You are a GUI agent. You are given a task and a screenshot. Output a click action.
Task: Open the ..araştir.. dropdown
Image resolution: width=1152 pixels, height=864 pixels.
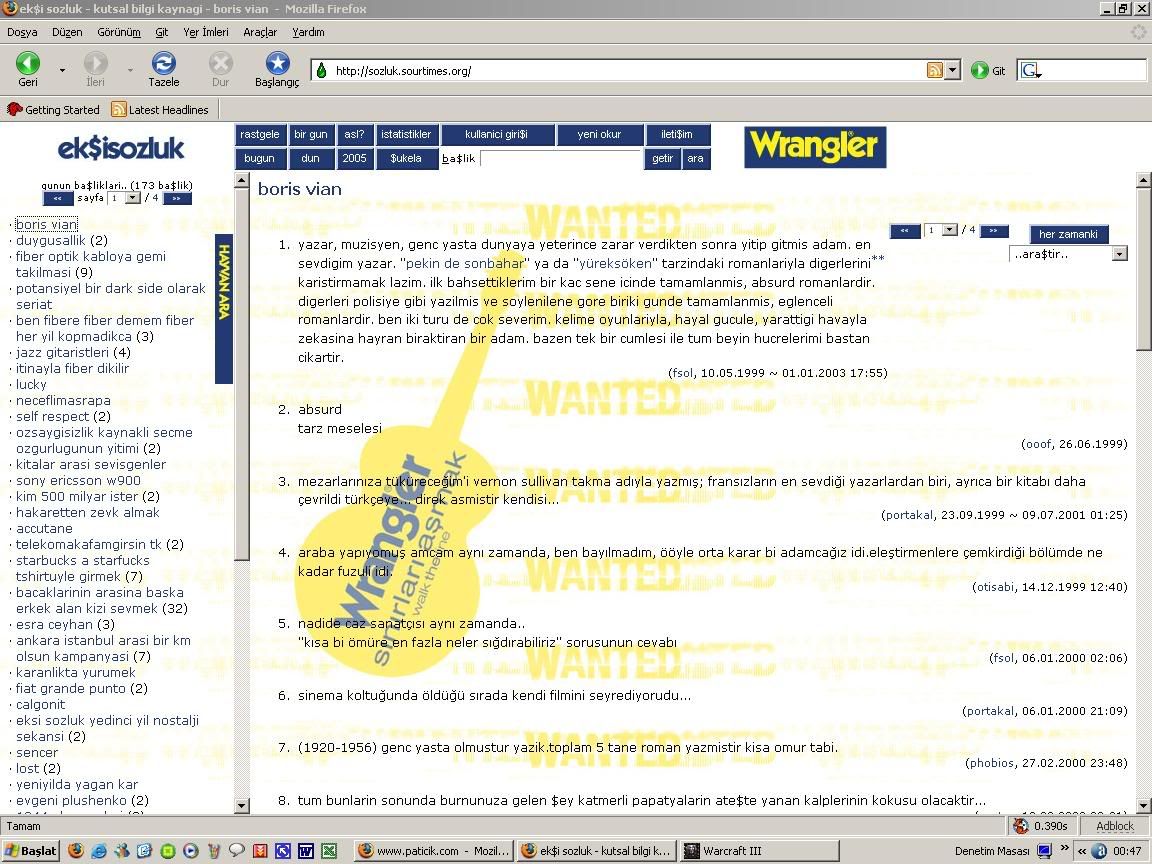pos(1068,254)
